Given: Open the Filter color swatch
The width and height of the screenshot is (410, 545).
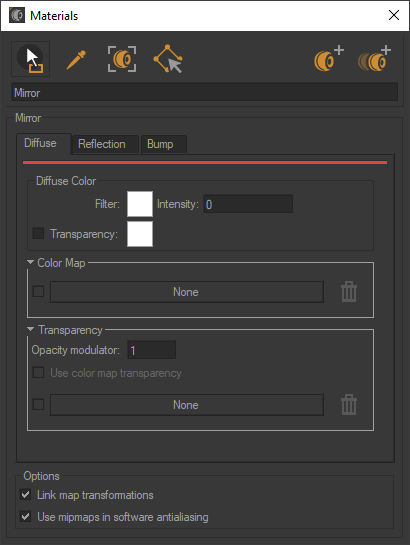Looking at the screenshot, I should (140, 204).
